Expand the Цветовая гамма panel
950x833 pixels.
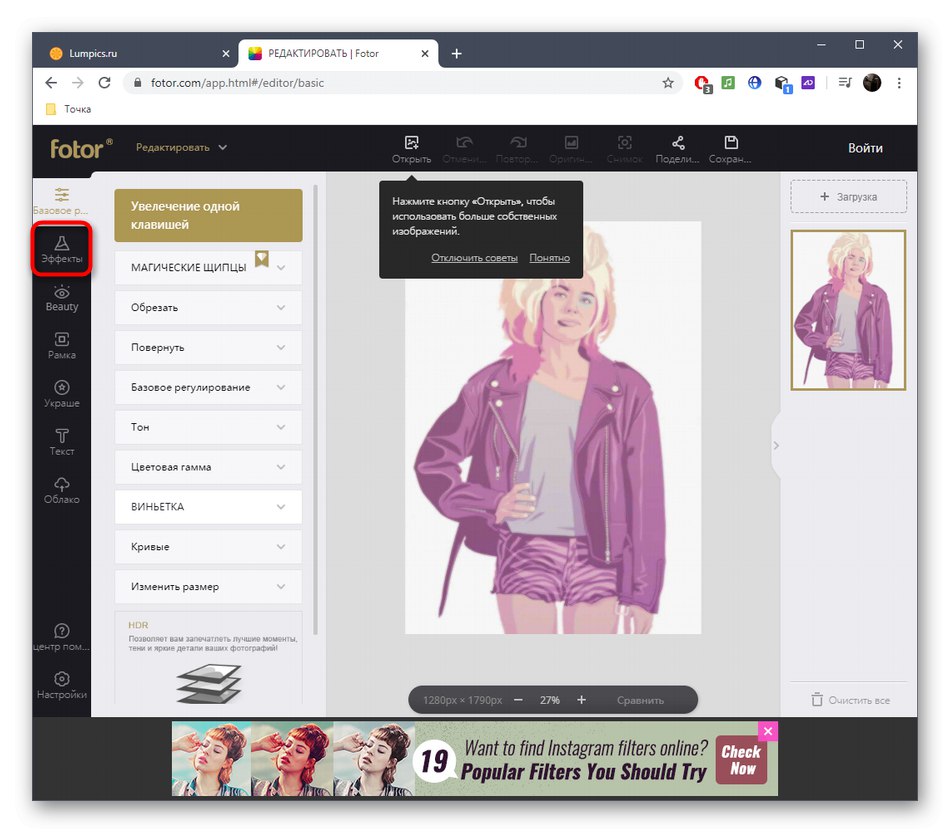[x=208, y=467]
